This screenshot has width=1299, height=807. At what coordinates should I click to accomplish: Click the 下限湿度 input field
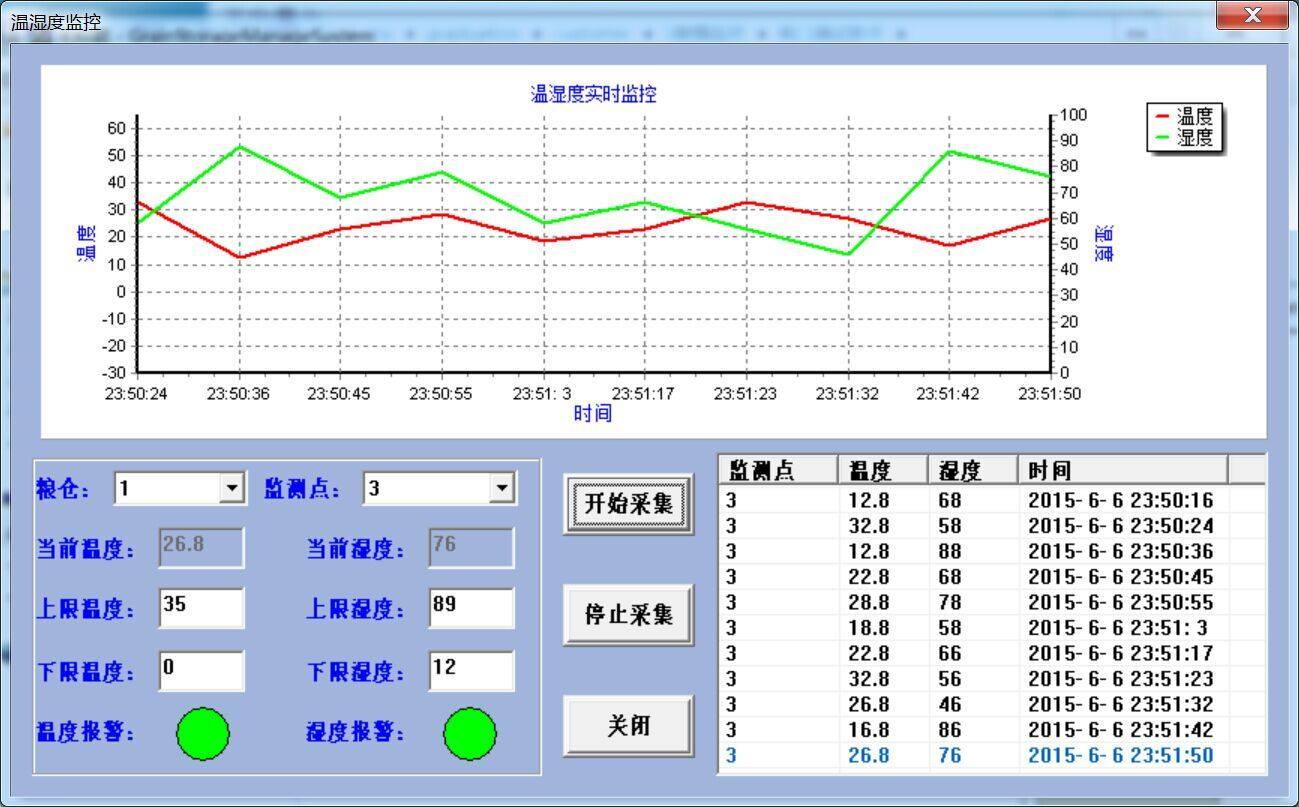click(471, 671)
